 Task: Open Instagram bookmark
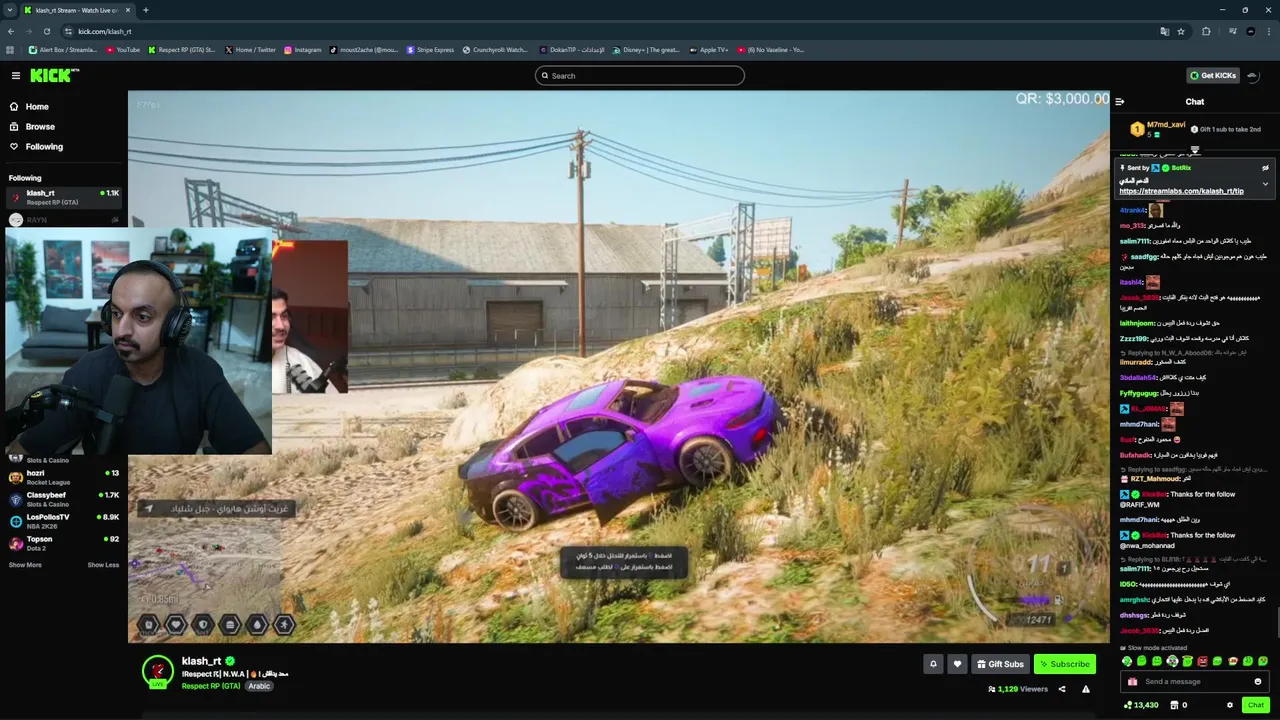pos(303,49)
